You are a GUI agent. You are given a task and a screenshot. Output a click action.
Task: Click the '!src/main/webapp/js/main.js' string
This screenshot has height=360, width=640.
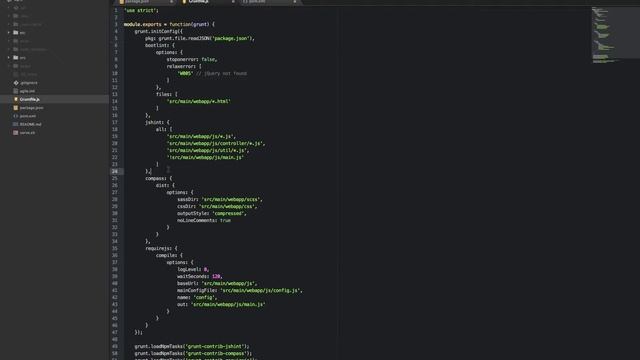coord(205,158)
